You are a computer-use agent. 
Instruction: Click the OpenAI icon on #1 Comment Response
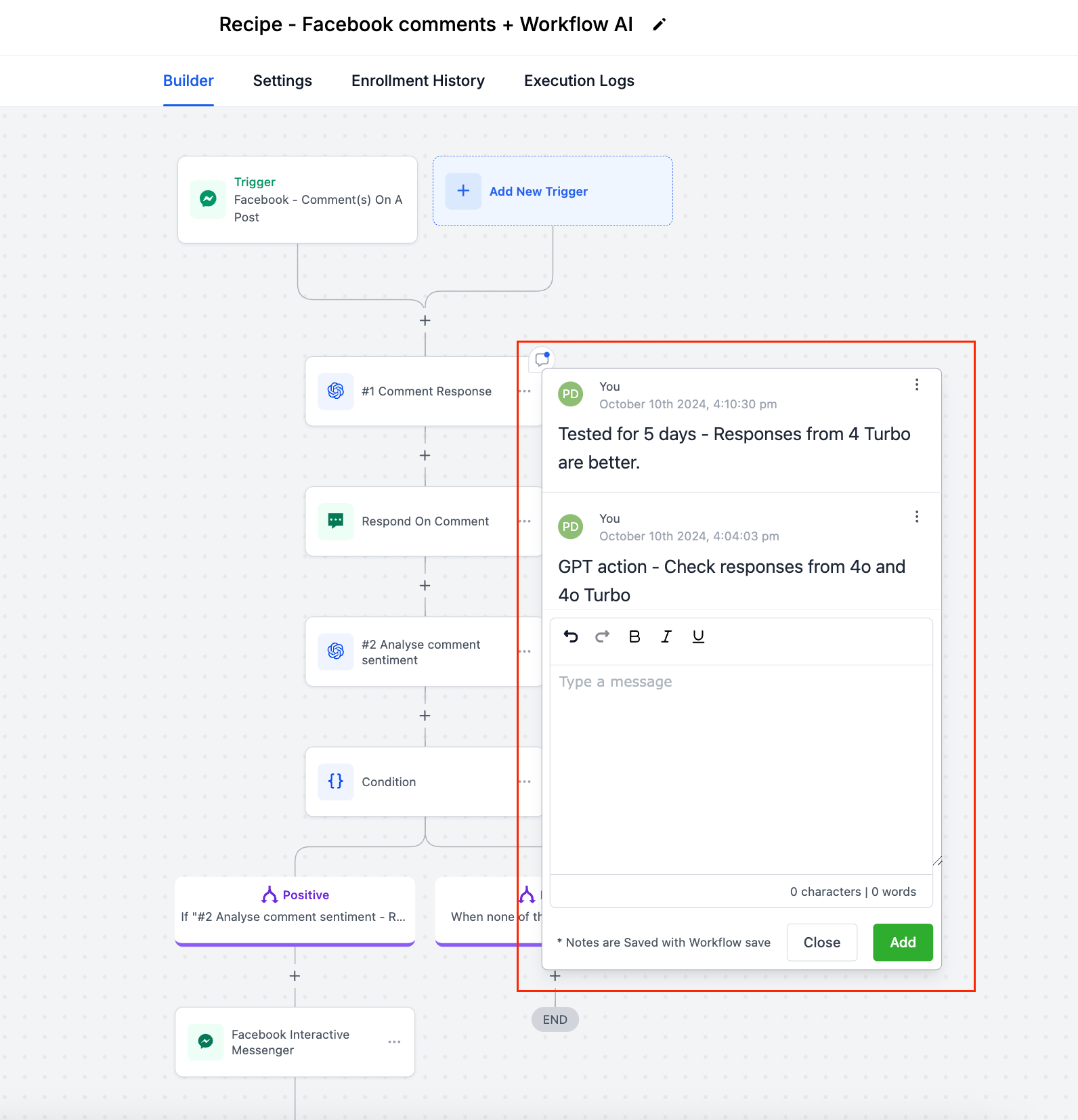pyautogui.click(x=336, y=391)
